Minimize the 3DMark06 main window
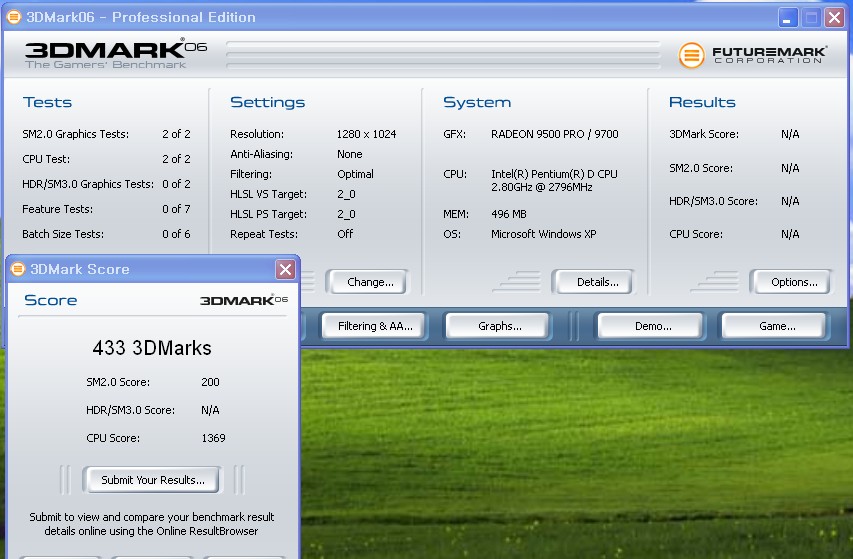853x559 pixels. (x=787, y=17)
